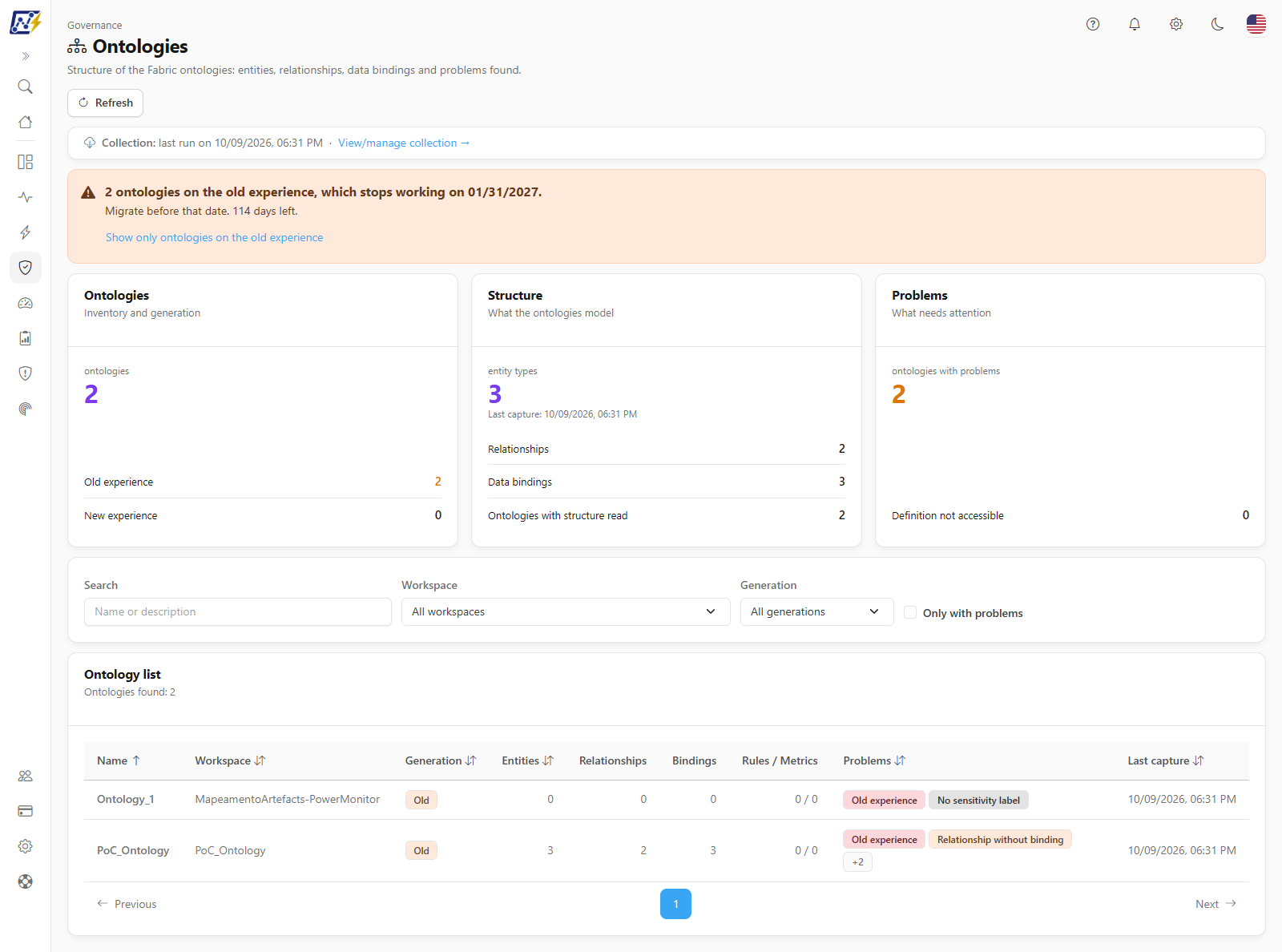Sort table by Last capture column

click(1166, 760)
